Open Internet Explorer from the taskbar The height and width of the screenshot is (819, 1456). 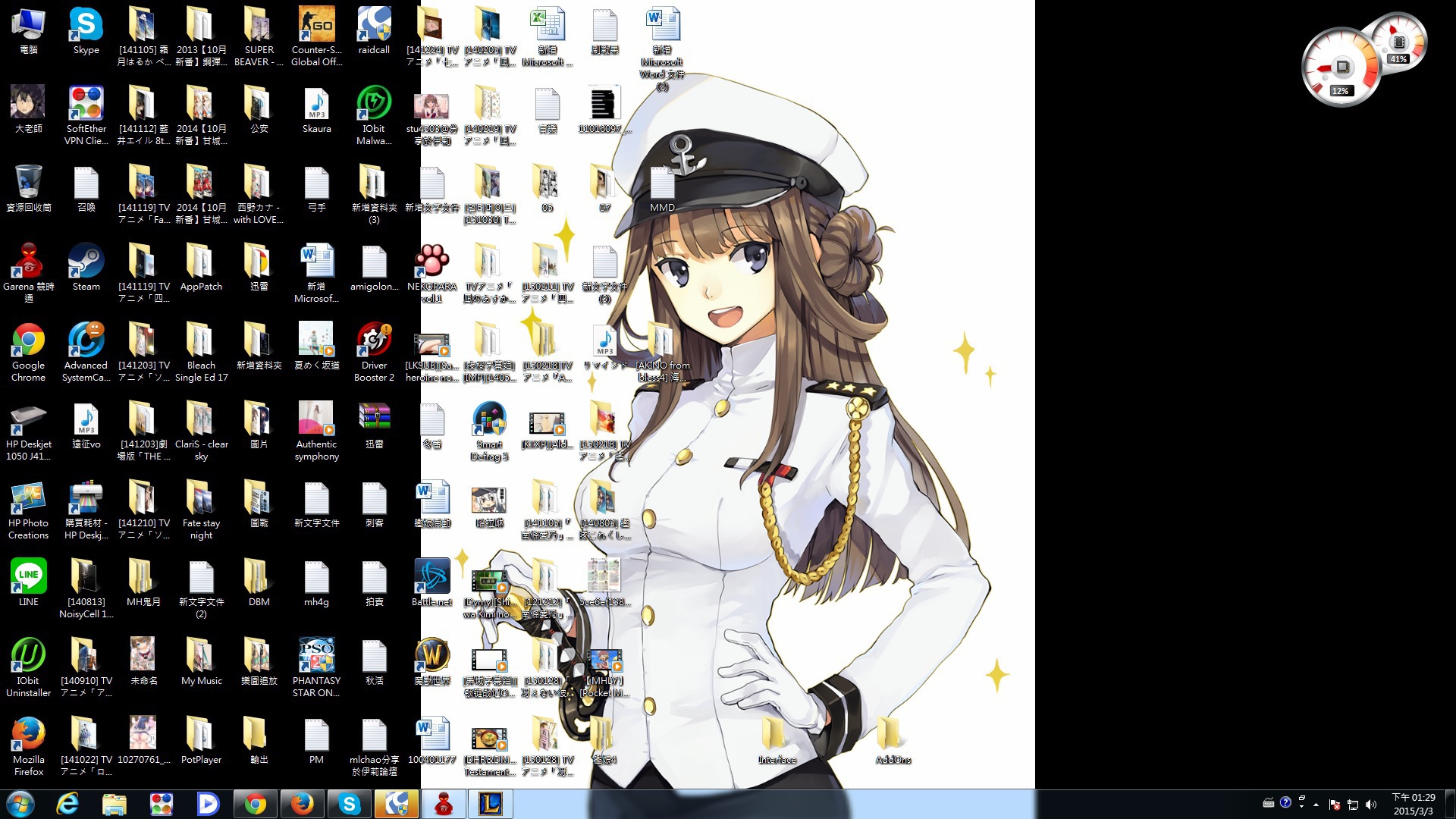(x=67, y=804)
